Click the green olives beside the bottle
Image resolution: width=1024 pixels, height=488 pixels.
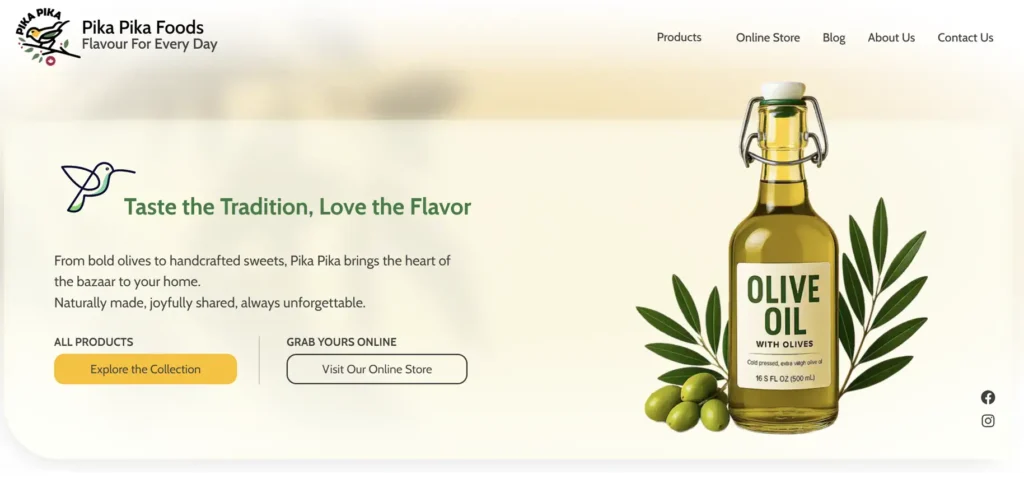coord(687,402)
